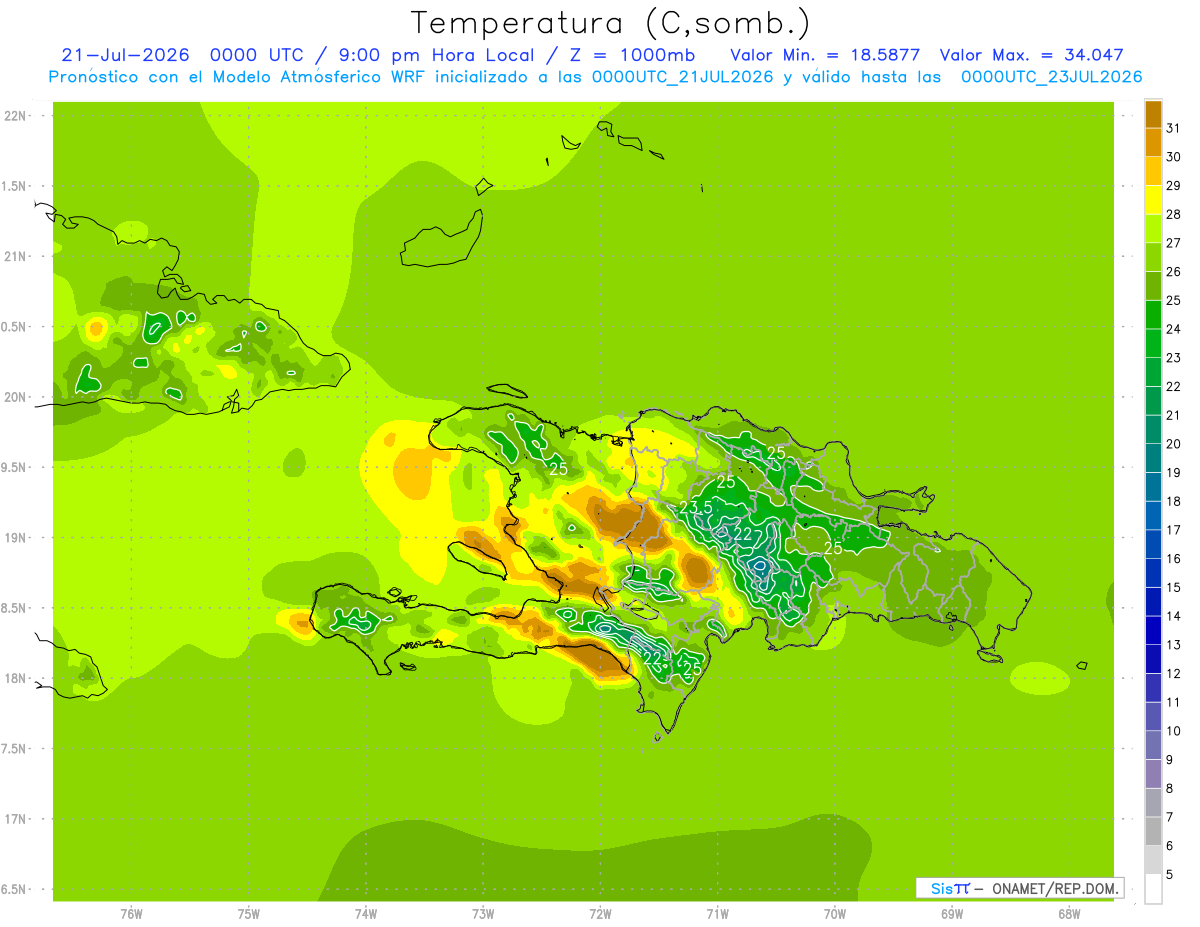This screenshot has height=927, width=1200.
Task: Click the "74W" longitude axis label
Action: click(366, 913)
